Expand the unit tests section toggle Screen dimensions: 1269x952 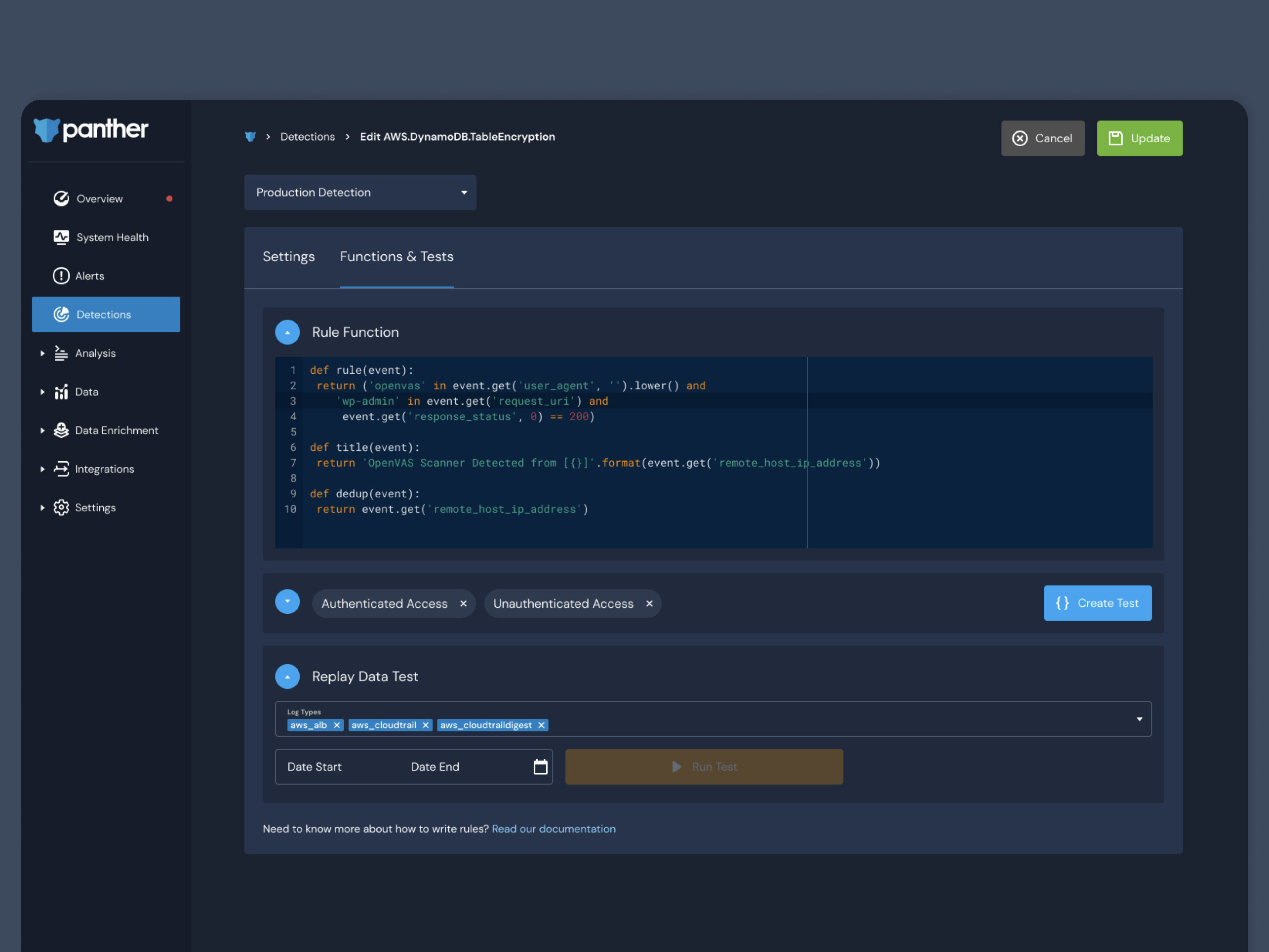tap(287, 602)
